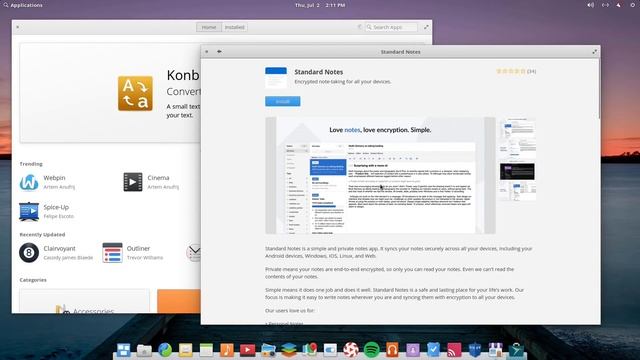The image size is (640, 360).
Task: Open the notifications indicator in panel
Action: 619,5
